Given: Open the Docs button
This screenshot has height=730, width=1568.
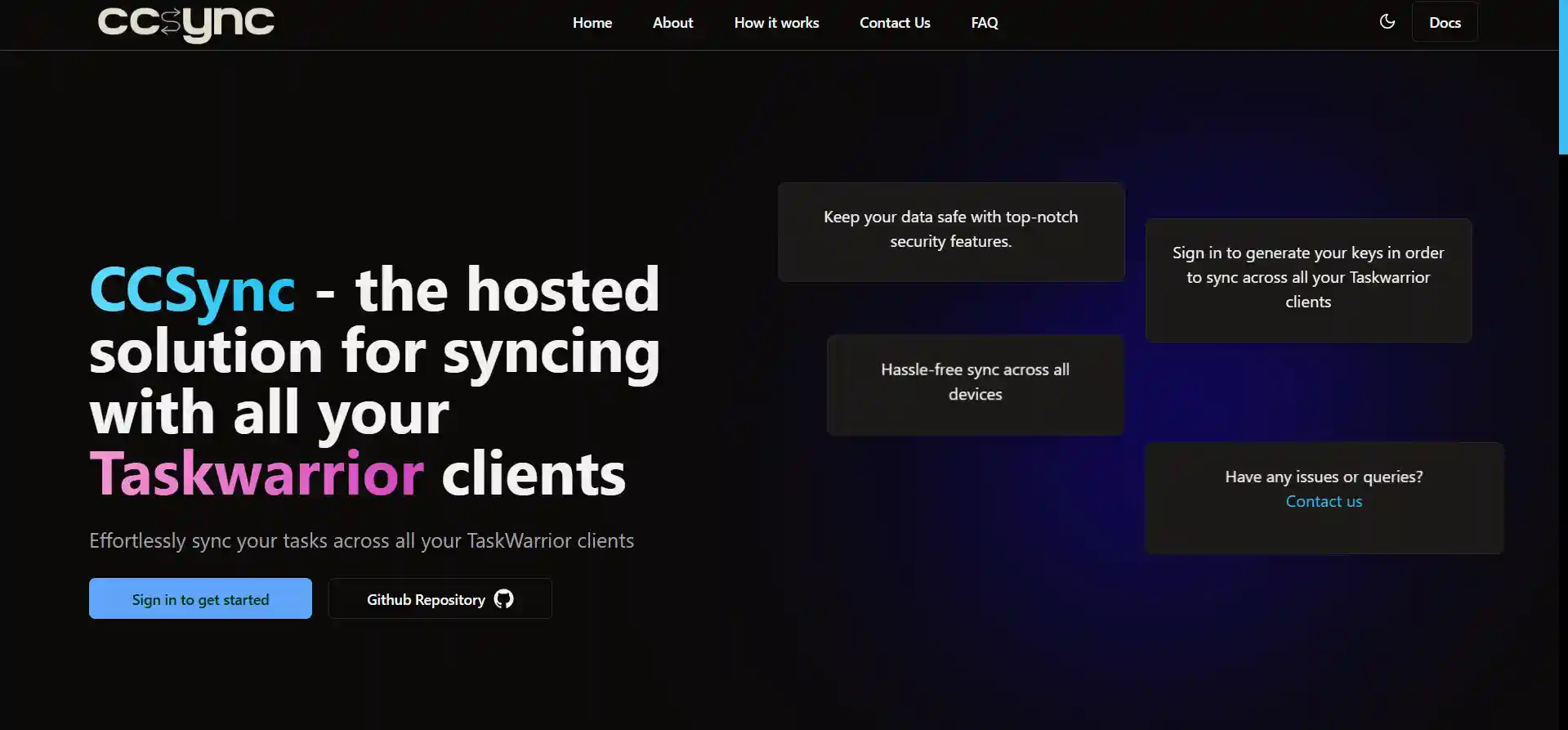Looking at the screenshot, I should point(1445,22).
